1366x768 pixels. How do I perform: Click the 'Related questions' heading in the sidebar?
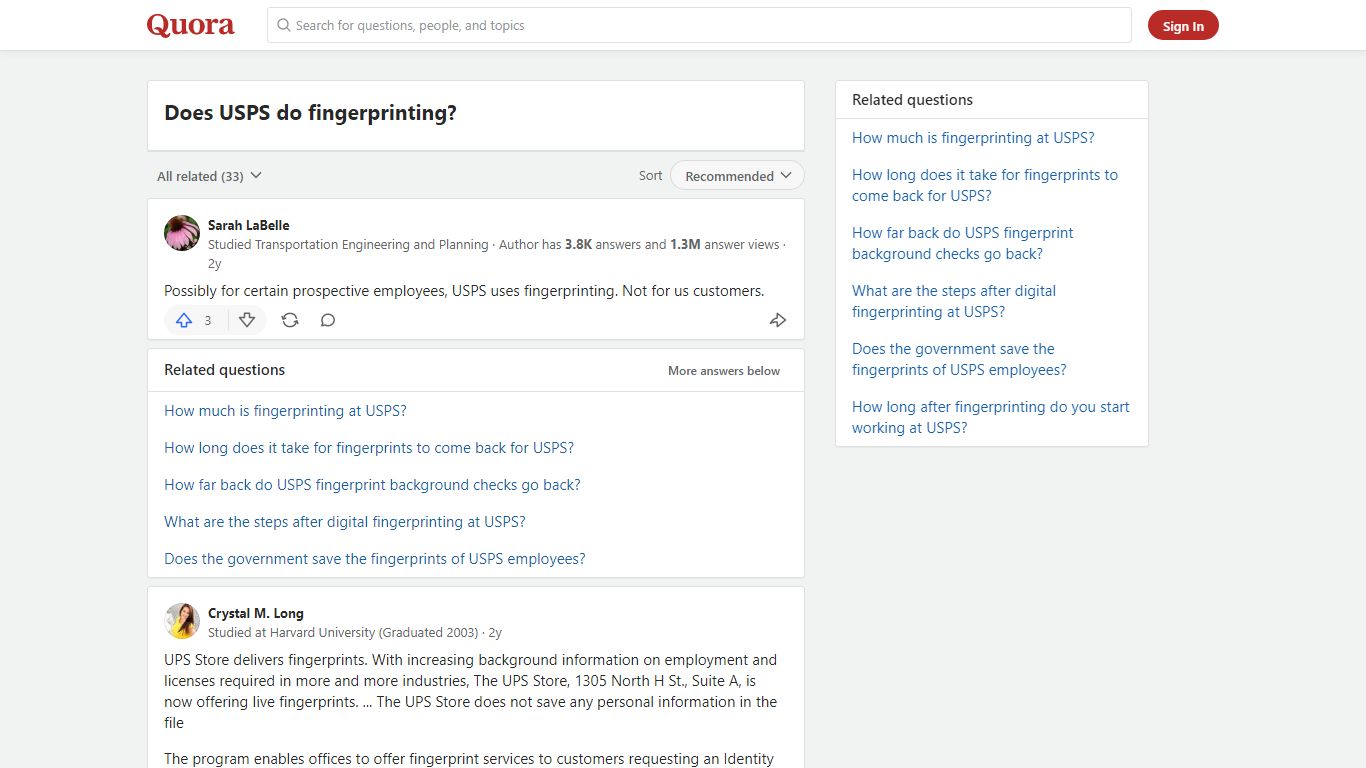point(912,100)
